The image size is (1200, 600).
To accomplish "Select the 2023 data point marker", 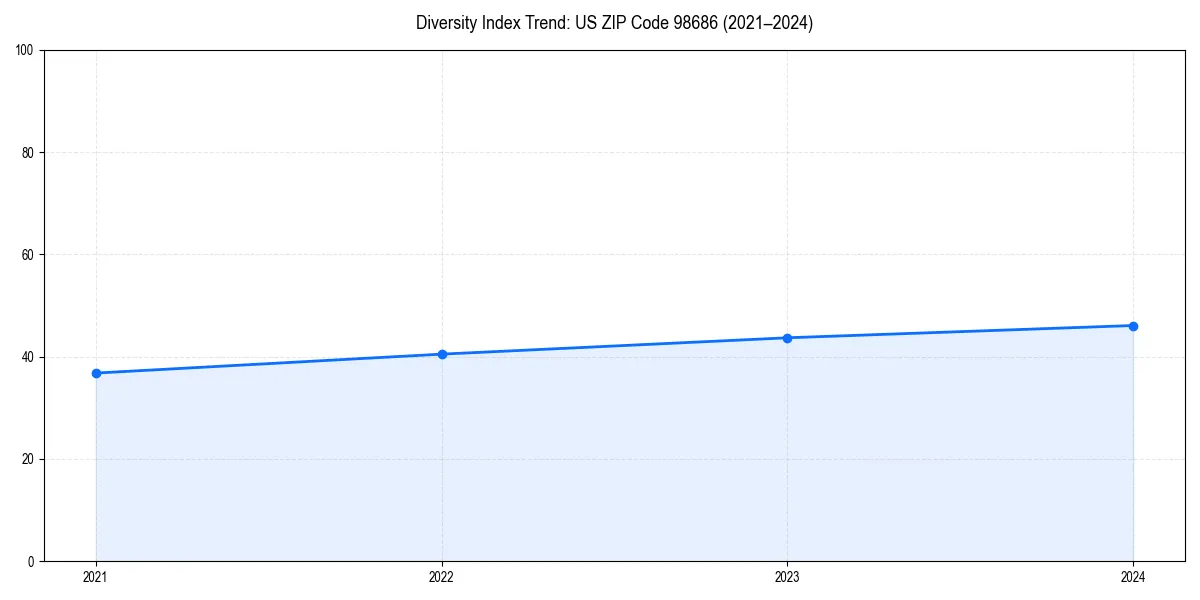I will pos(787,337).
